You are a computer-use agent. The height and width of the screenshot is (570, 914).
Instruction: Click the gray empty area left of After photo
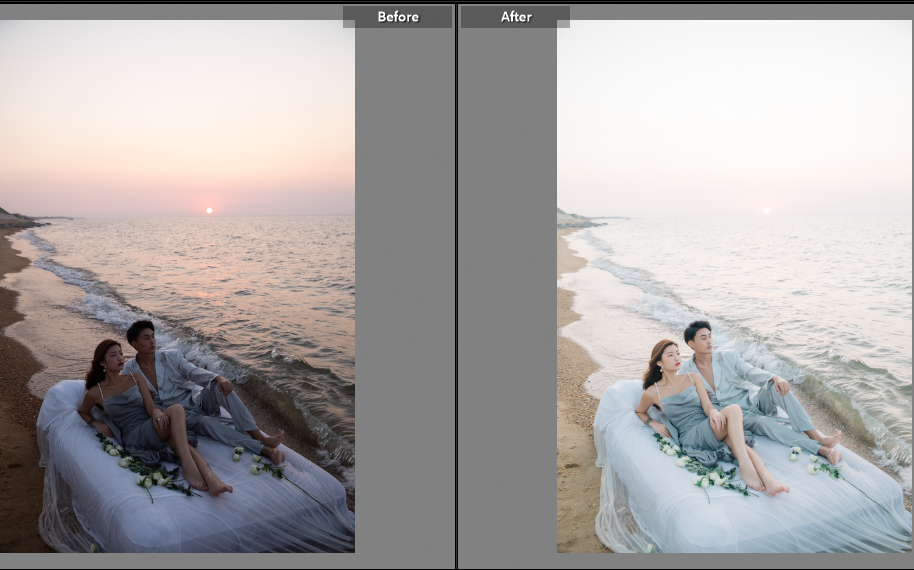point(508,300)
